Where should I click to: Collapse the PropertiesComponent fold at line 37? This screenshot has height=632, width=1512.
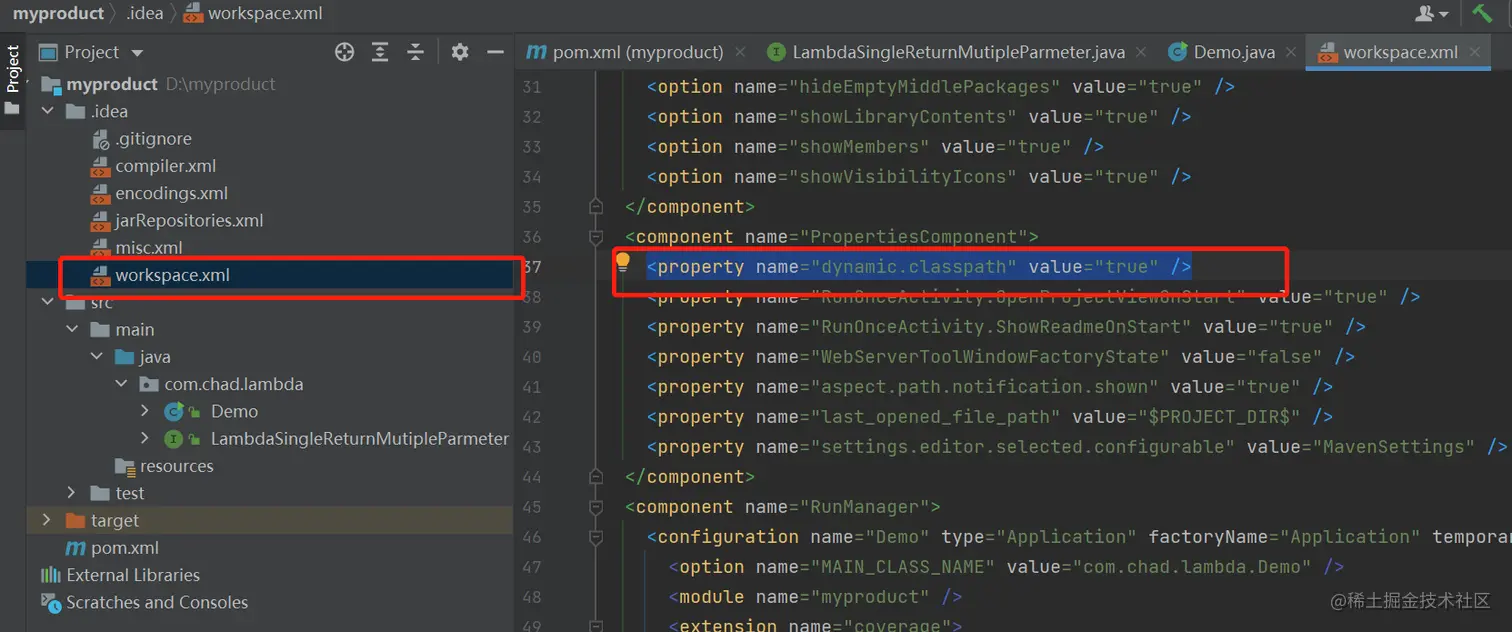coord(597,237)
